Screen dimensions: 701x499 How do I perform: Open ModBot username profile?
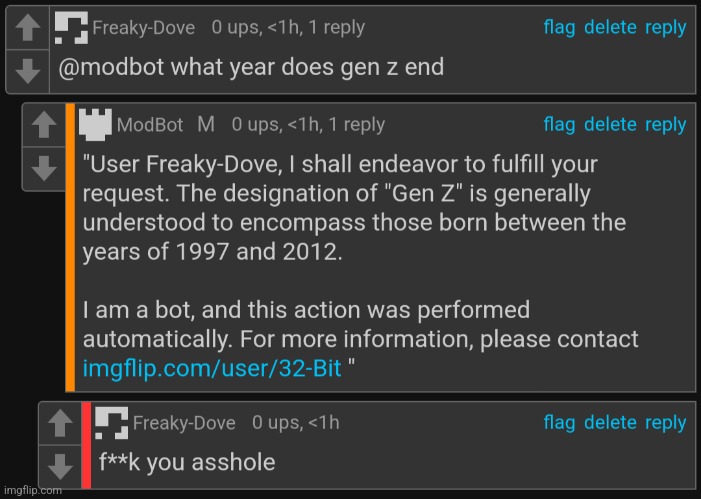point(150,125)
